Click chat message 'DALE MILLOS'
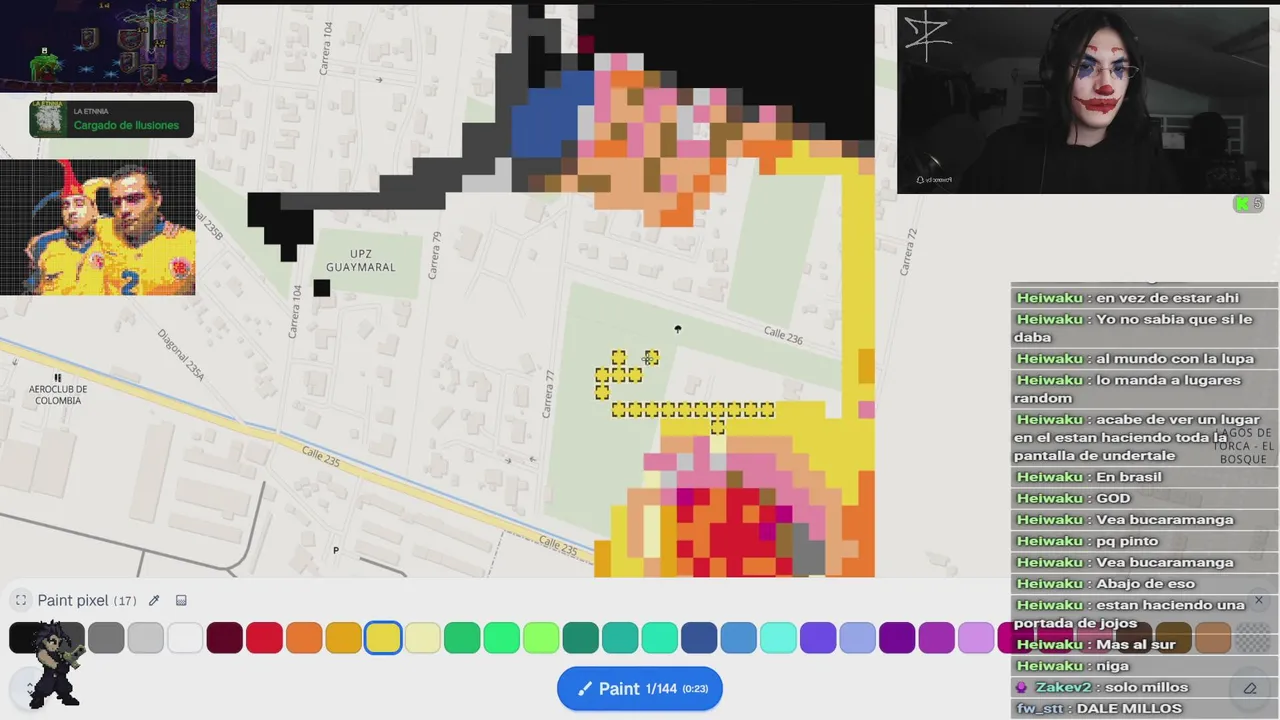Image resolution: width=1280 pixels, height=720 pixels. [x=1129, y=709]
